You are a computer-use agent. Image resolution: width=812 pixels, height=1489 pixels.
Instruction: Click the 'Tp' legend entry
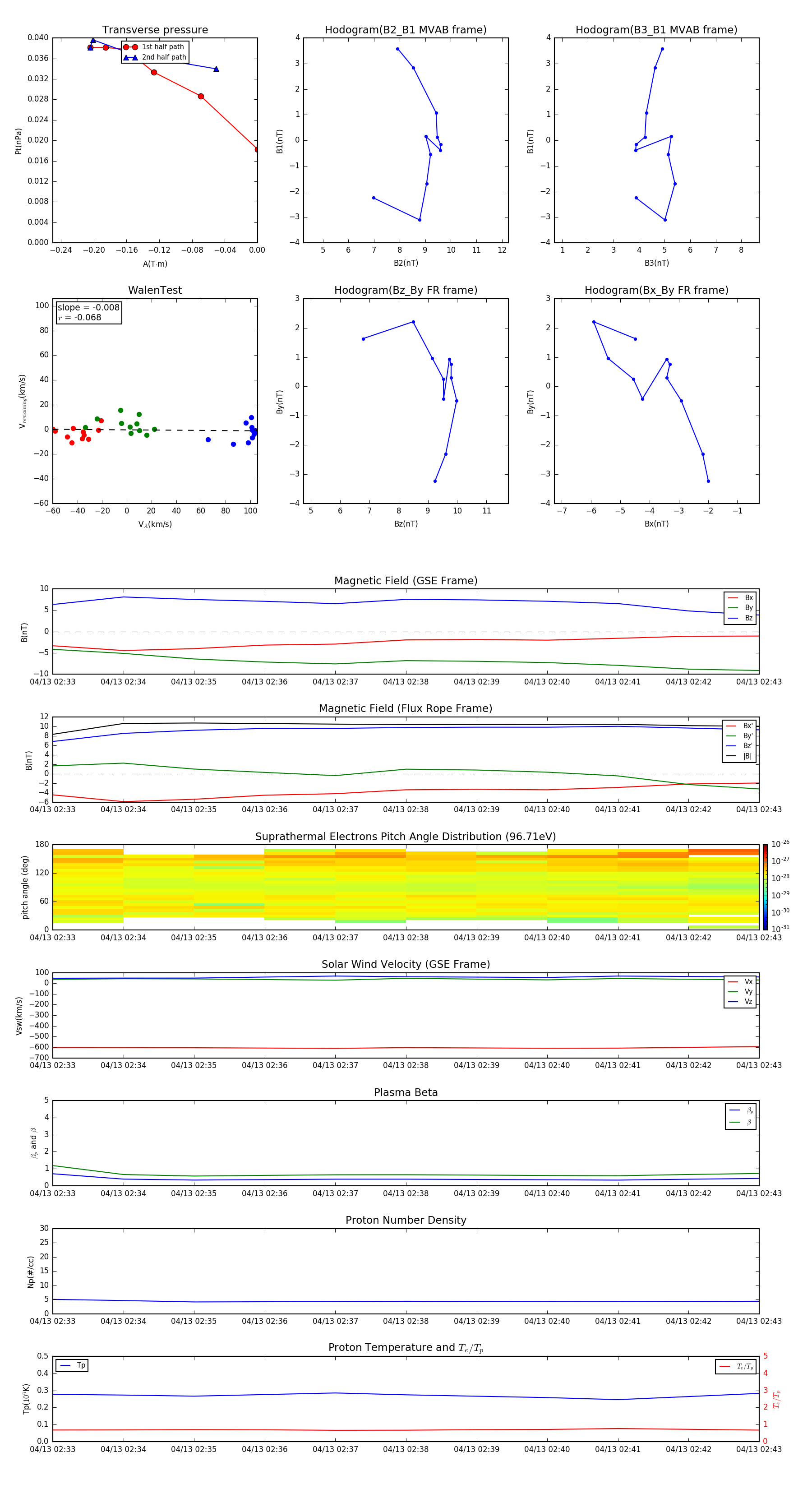pyautogui.click(x=72, y=1365)
